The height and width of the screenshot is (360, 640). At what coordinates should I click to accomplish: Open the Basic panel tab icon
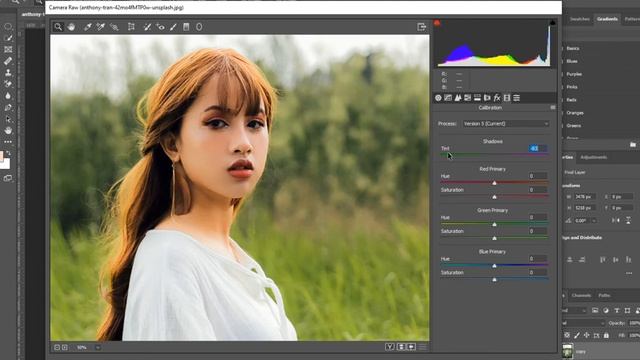438,98
